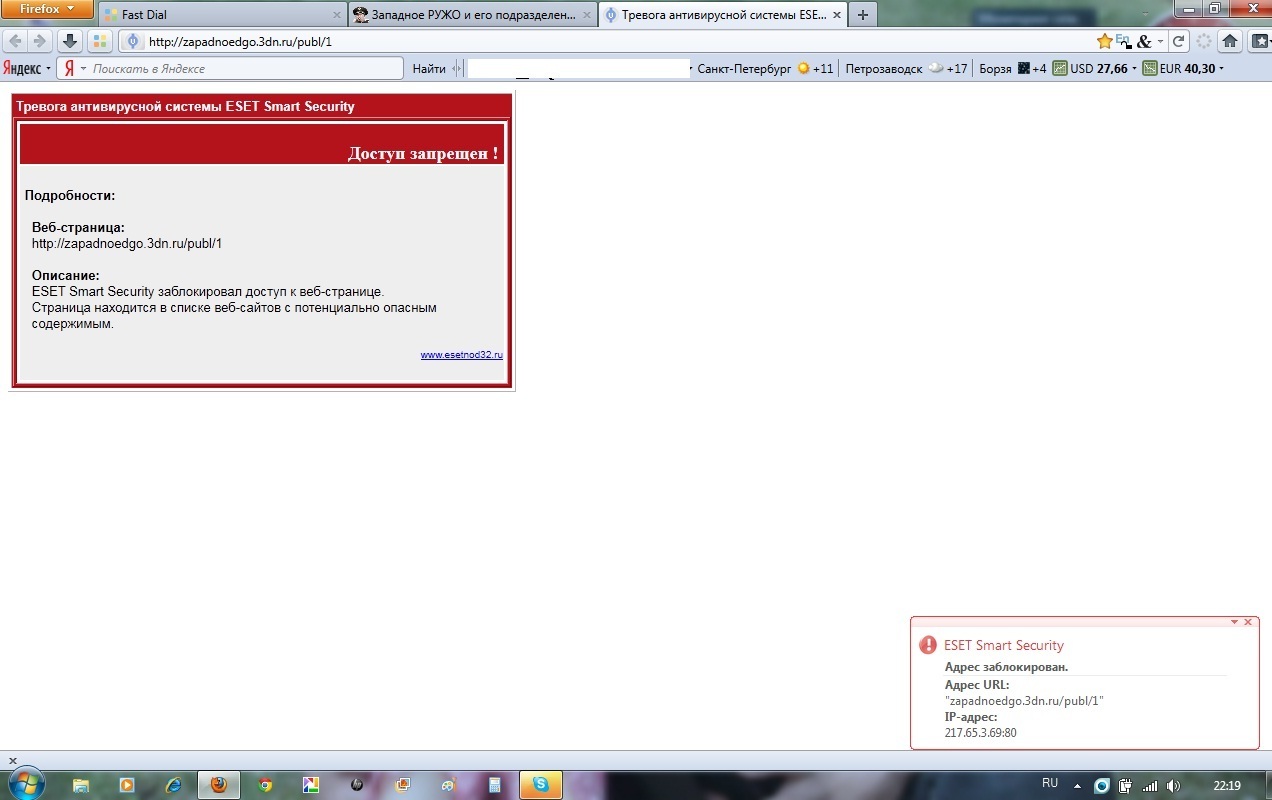
Task: Click the 22:19 system clock
Action: point(1227,786)
